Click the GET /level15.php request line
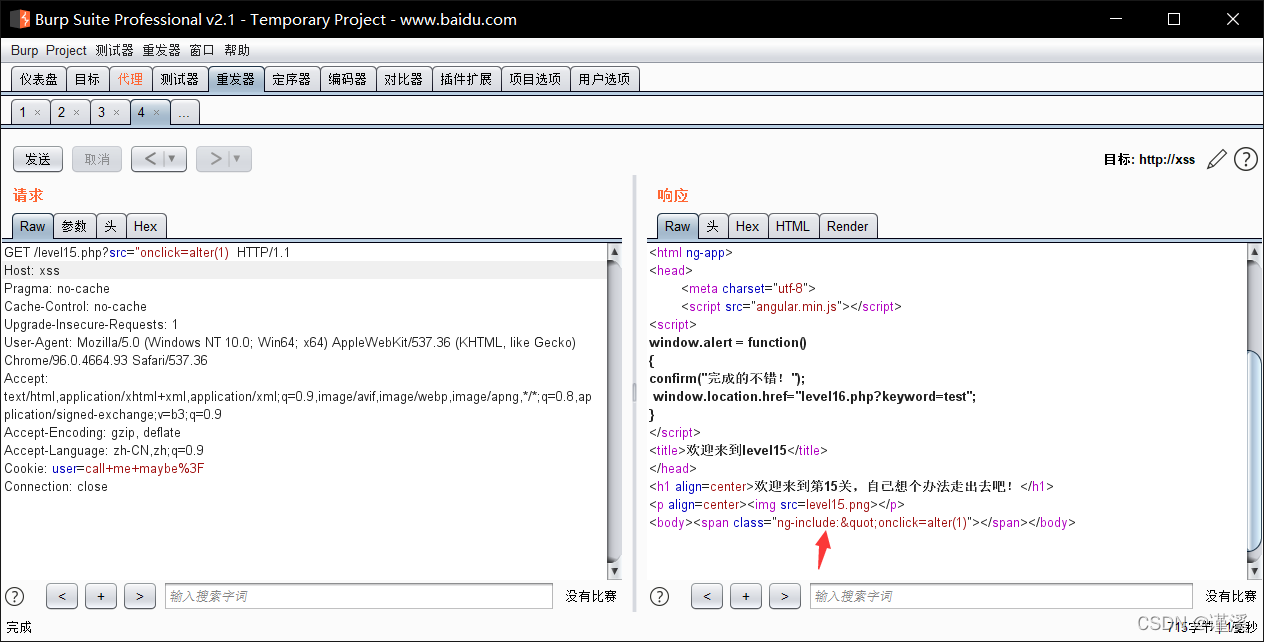Viewport: 1264px width, 642px height. point(147,252)
